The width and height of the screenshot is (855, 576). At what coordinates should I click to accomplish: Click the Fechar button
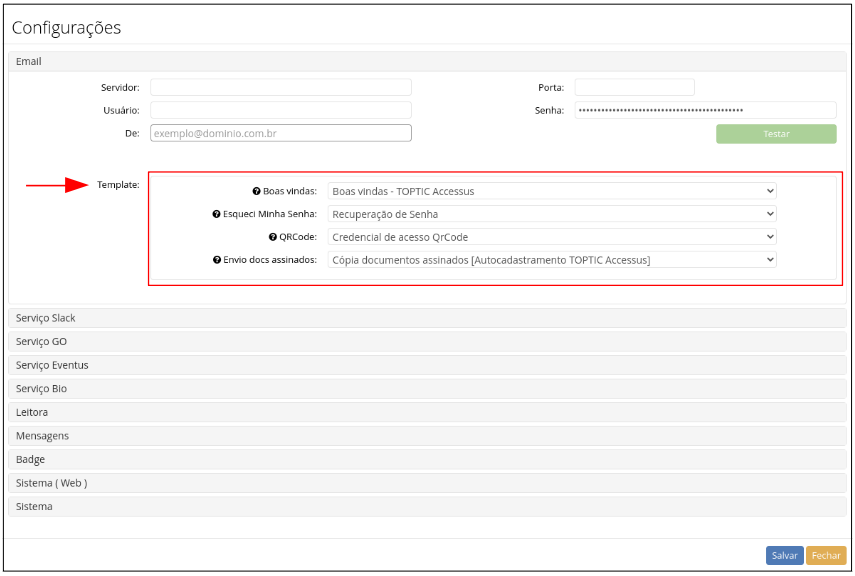[826, 555]
